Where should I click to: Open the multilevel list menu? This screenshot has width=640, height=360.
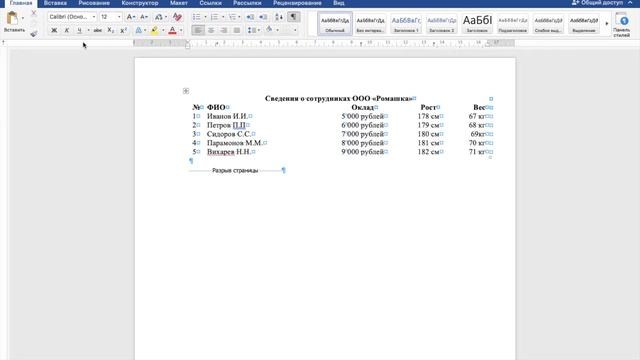pyautogui.click(x=233, y=17)
